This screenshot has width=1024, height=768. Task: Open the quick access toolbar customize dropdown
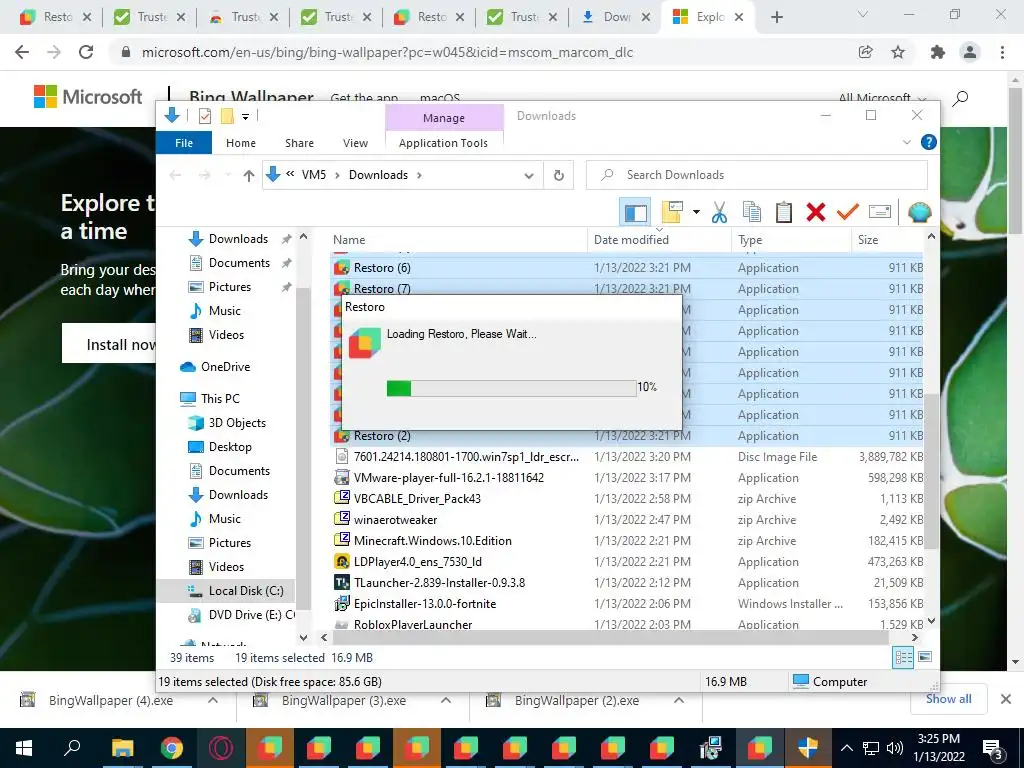[246, 116]
